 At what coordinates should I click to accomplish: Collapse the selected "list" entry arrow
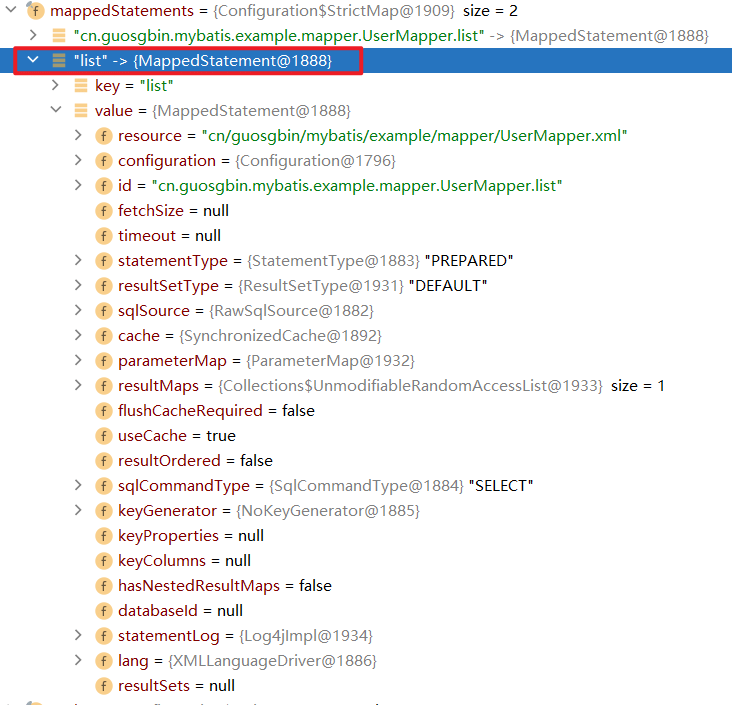pyautogui.click(x=33, y=61)
